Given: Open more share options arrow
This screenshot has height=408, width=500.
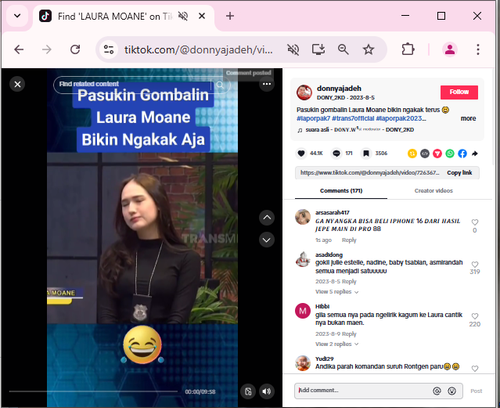Looking at the screenshot, I should point(475,153).
